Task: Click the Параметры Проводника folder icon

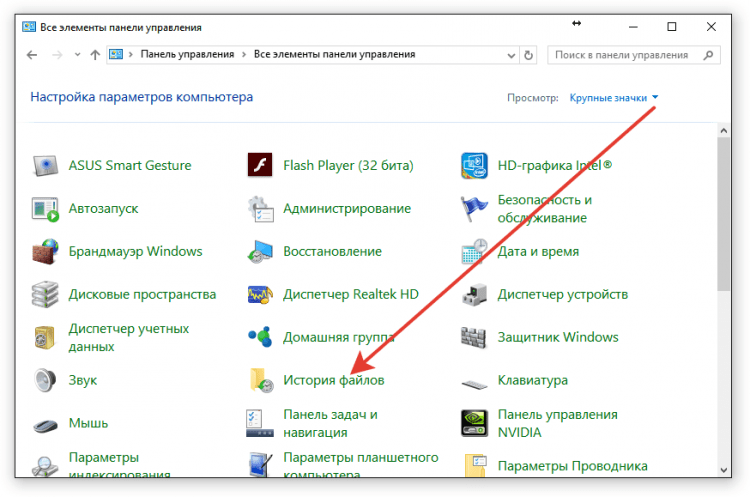Action: tap(475, 465)
